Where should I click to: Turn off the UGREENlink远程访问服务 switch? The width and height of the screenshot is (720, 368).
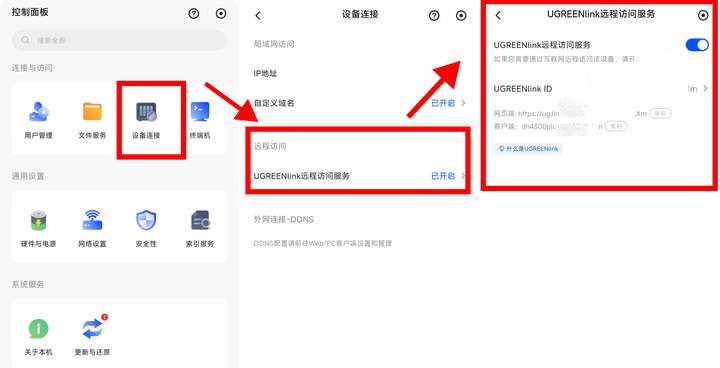697,45
